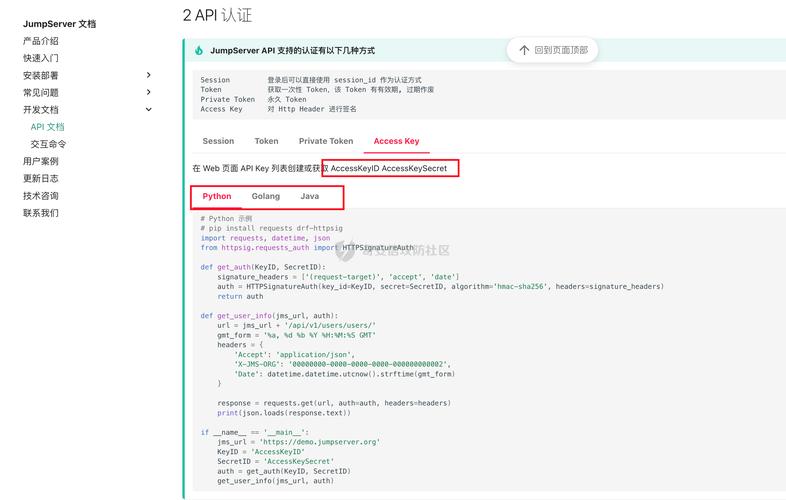Open the 交互命令 sidebar page

click(x=48, y=144)
